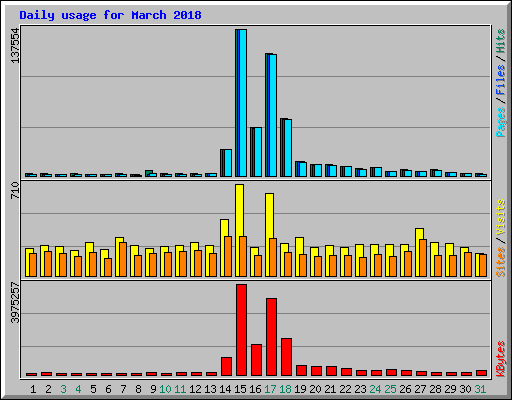
Task: Click the day 27 orange sites bar
Action: [423, 258]
